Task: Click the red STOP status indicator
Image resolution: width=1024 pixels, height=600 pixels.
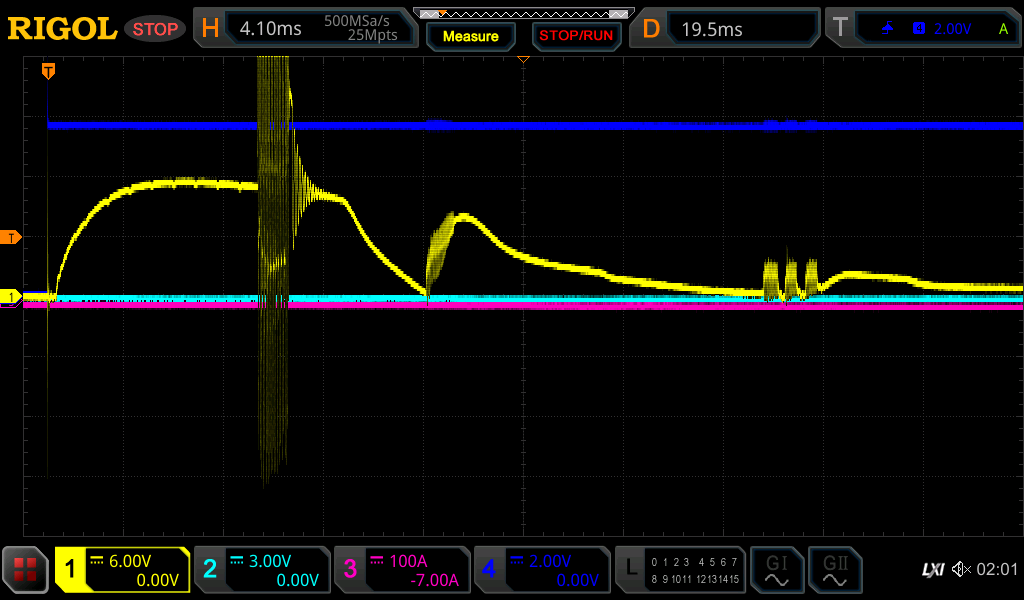Action: [x=155, y=29]
